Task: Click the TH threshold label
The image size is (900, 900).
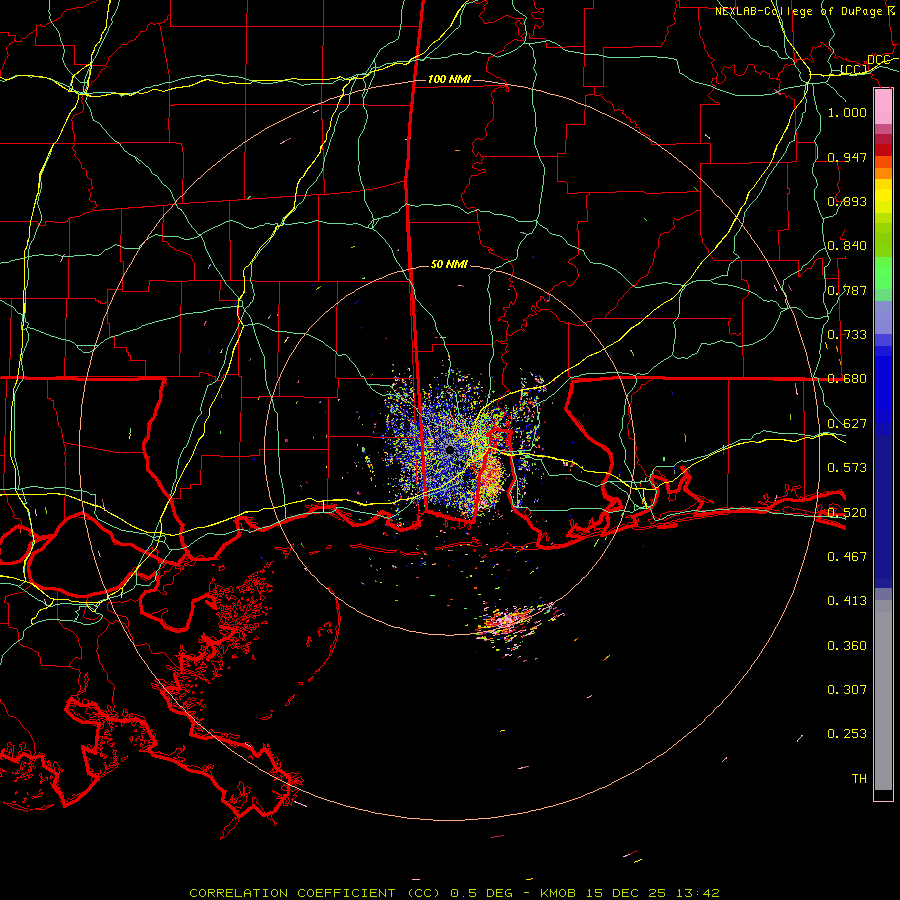Action: click(x=859, y=778)
